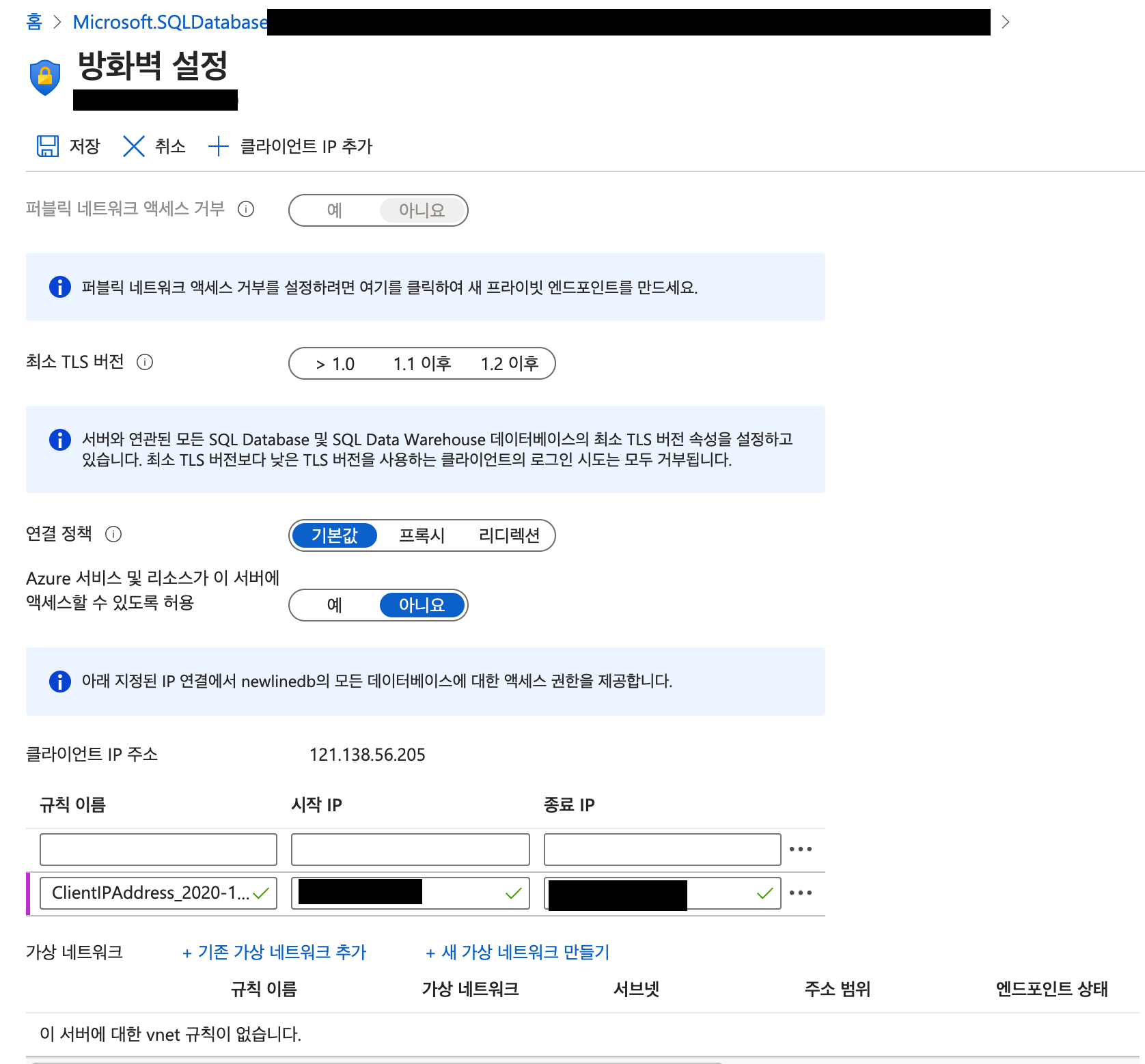Click + 새 가상 네트워크 만들기 link
The height and width of the screenshot is (1064, 1145).
[x=517, y=952]
